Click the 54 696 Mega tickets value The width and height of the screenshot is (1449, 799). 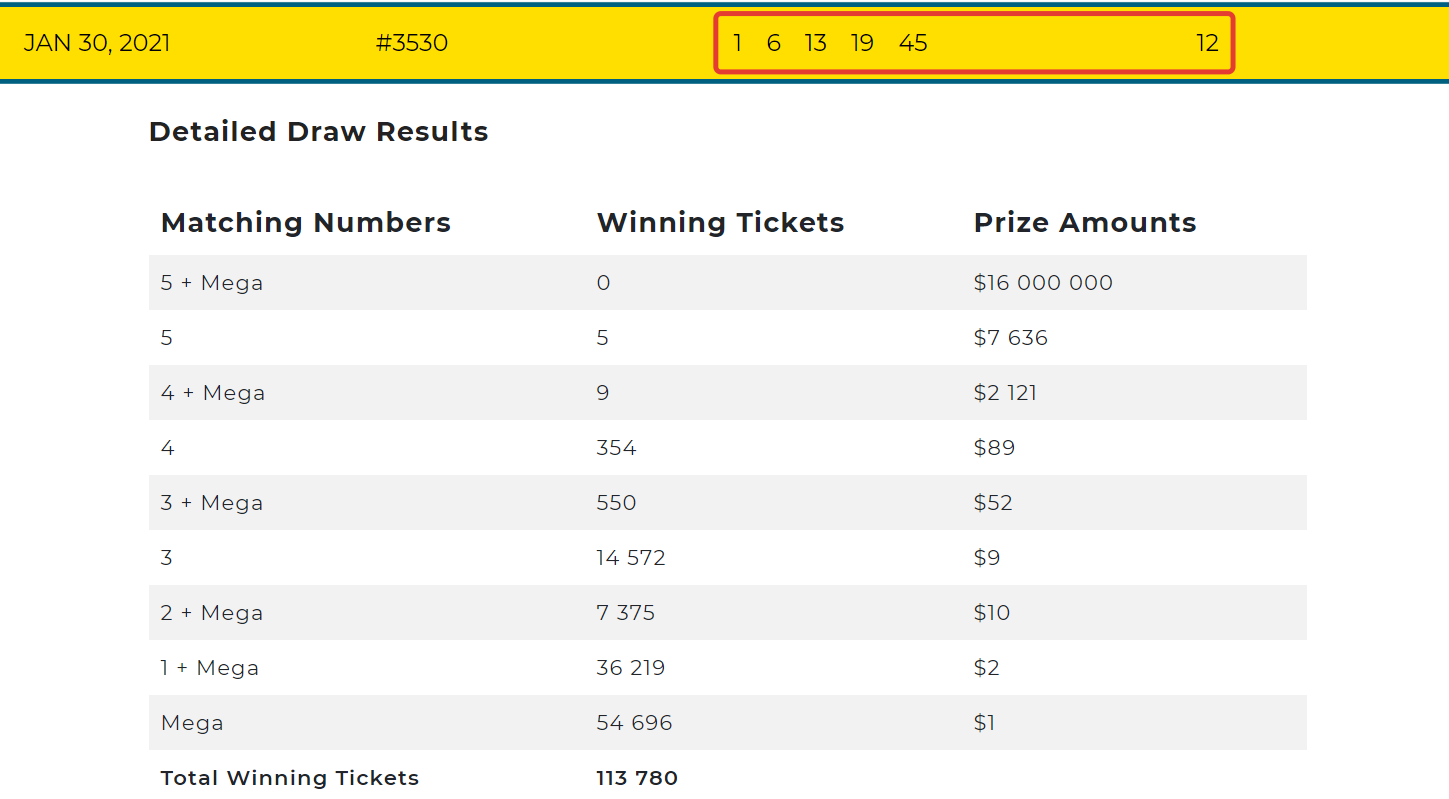tap(635, 723)
